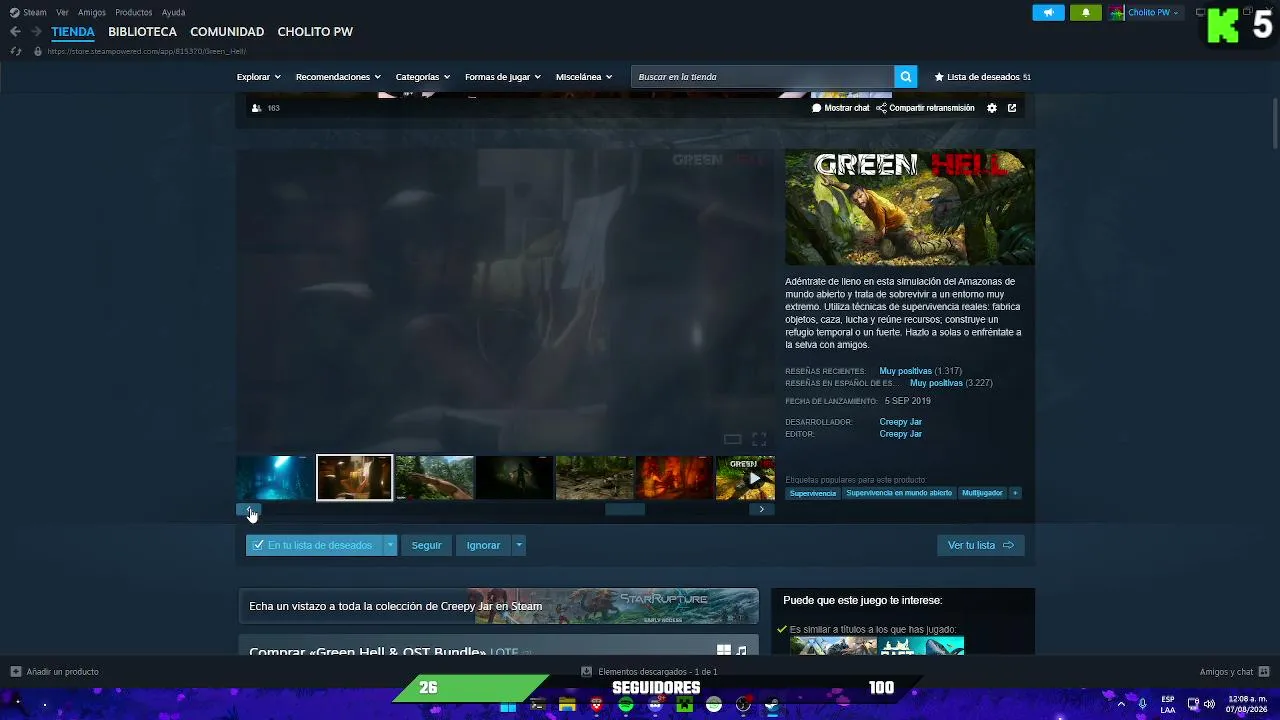Toggle theater mode on the video player

tap(732, 439)
